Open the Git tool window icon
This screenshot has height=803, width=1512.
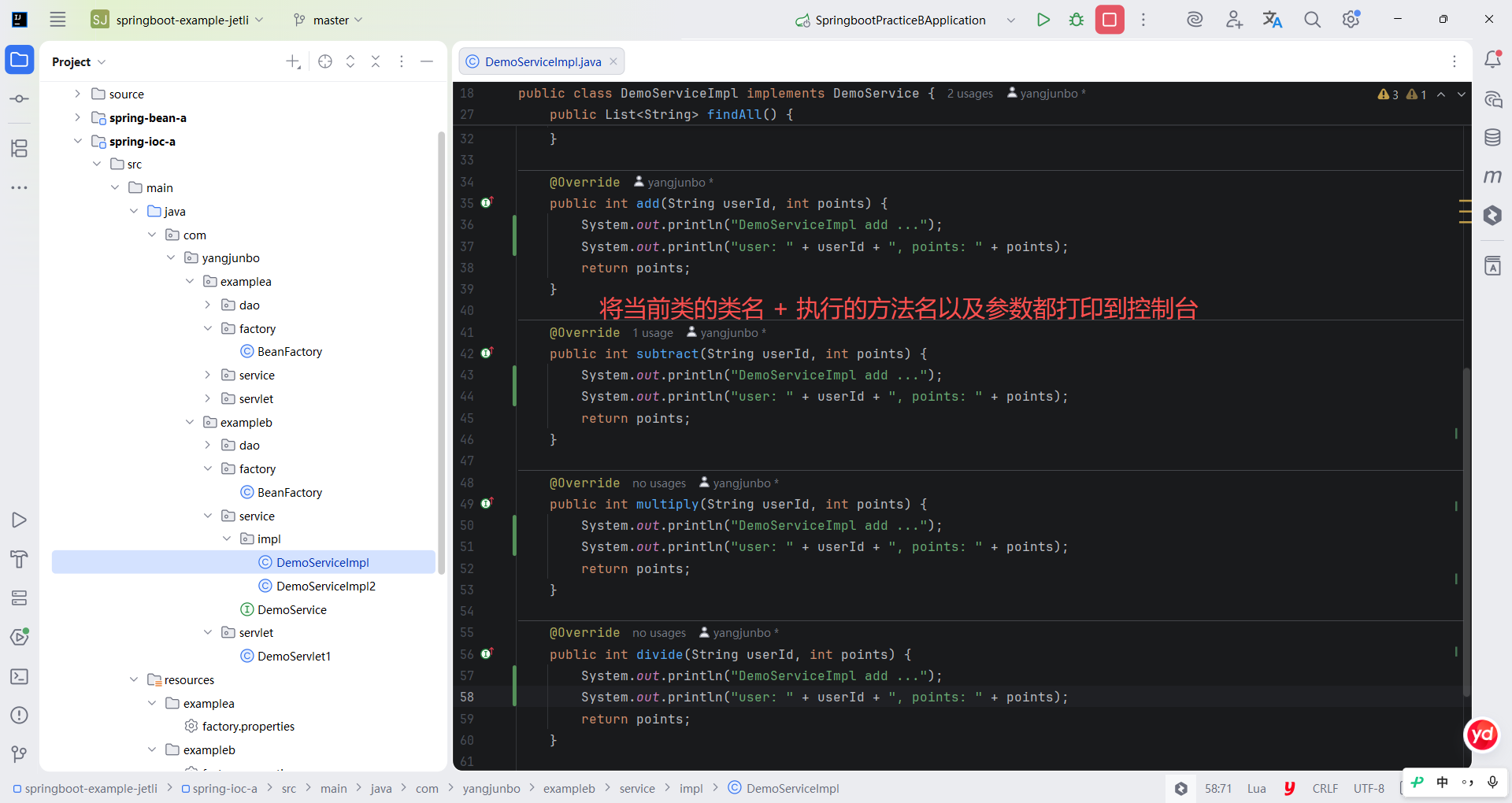click(20, 754)
